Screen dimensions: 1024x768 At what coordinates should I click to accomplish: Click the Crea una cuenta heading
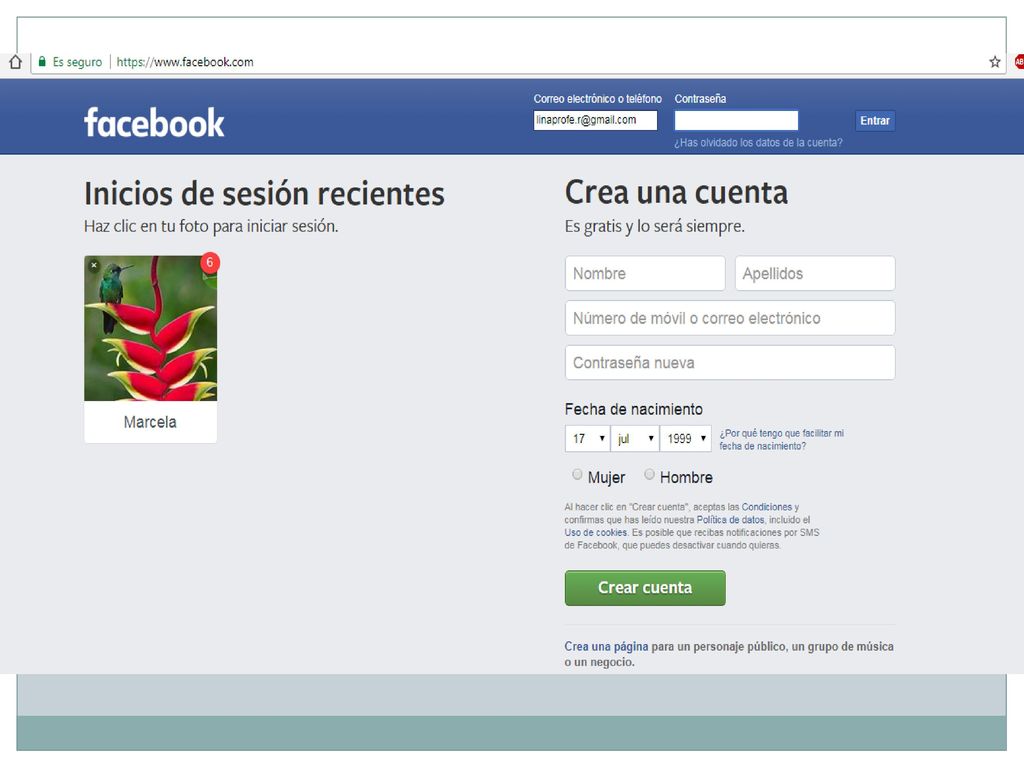[676, 192]
